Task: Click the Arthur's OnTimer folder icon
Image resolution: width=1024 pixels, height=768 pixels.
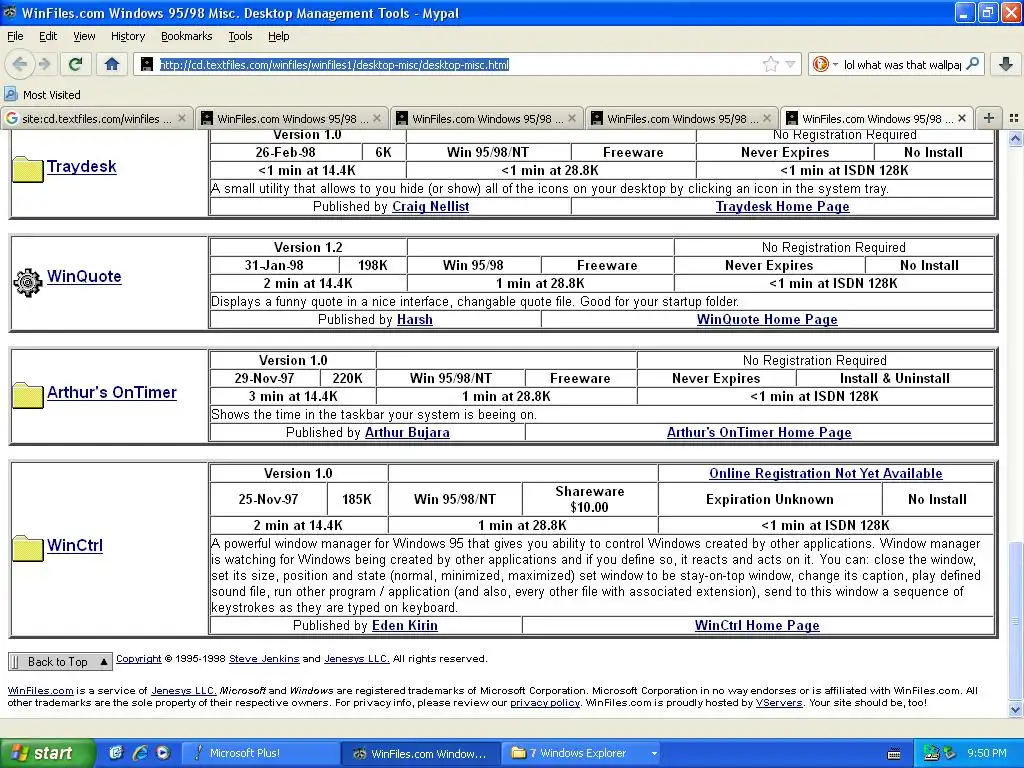Action: pos(27,395)
